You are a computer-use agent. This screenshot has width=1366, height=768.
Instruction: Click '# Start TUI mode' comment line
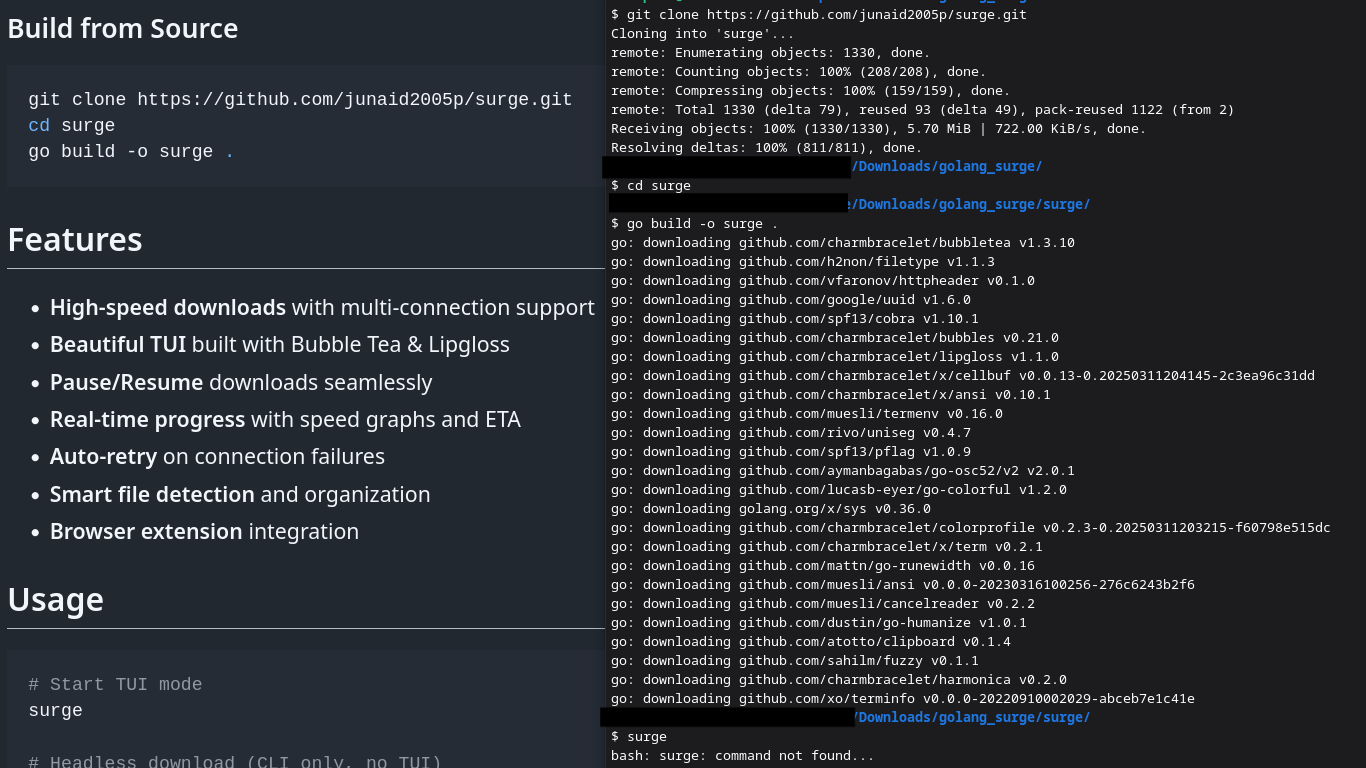pos(115,685)
